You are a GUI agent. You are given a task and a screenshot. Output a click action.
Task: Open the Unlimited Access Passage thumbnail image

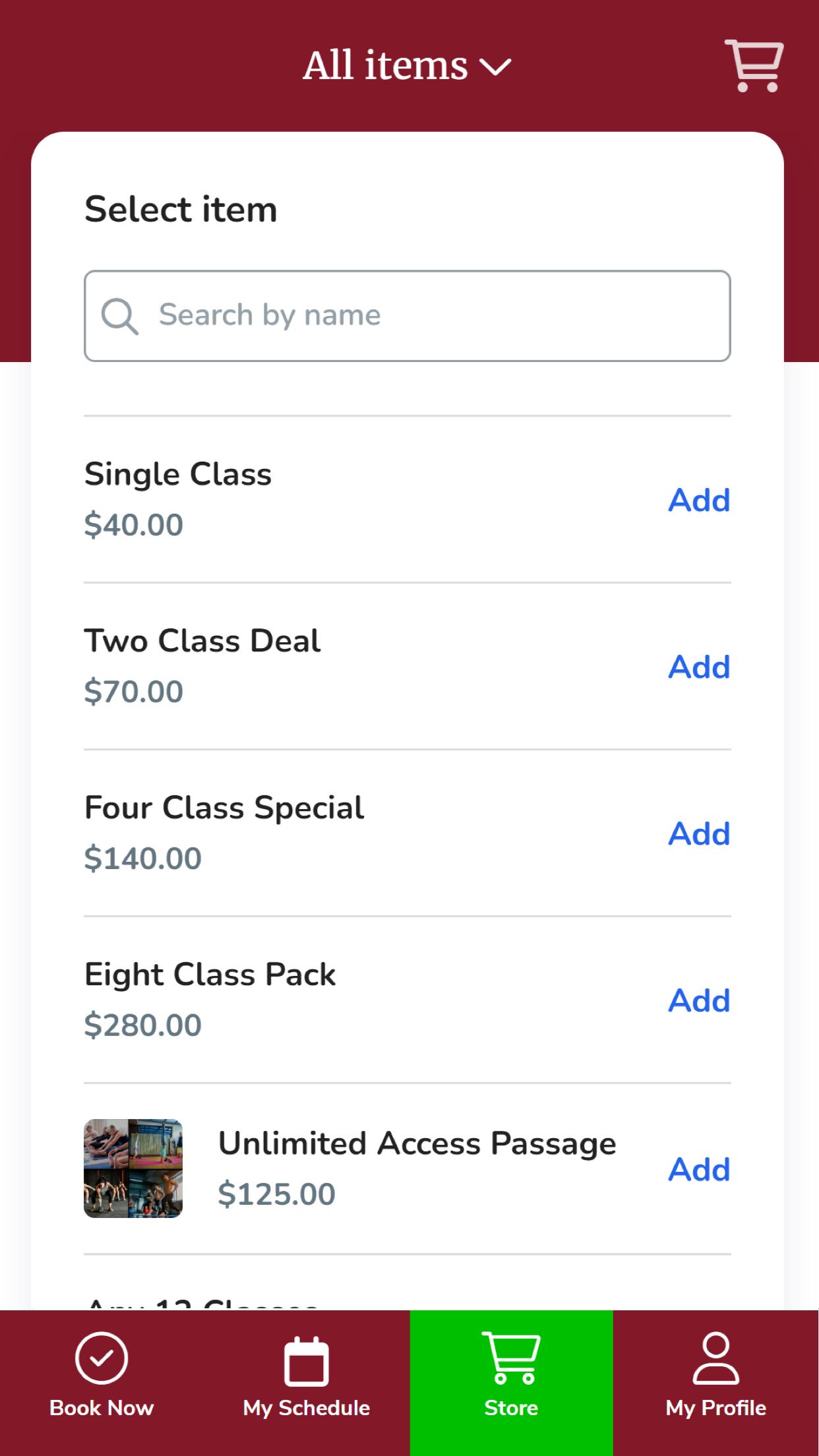(133, 1168)
